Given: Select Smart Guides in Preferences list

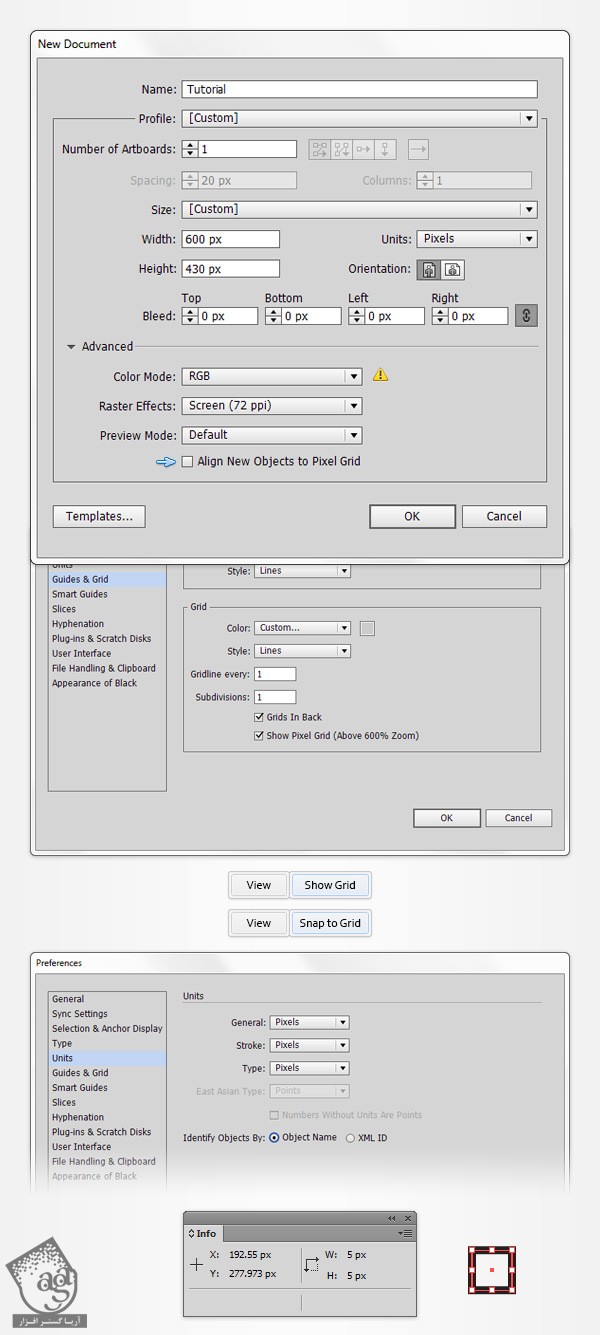Looking at the screenshot, I should point(80,1088).
